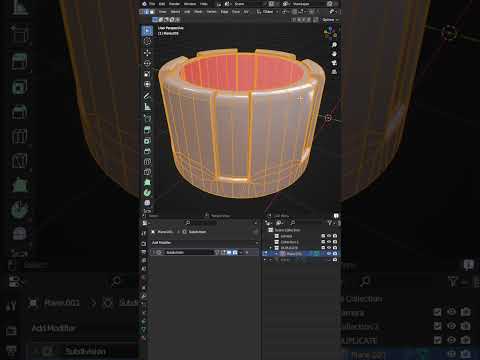480x360 pixels.
Task: Click the viewport pan hand icon
Action: click(334, 54)
